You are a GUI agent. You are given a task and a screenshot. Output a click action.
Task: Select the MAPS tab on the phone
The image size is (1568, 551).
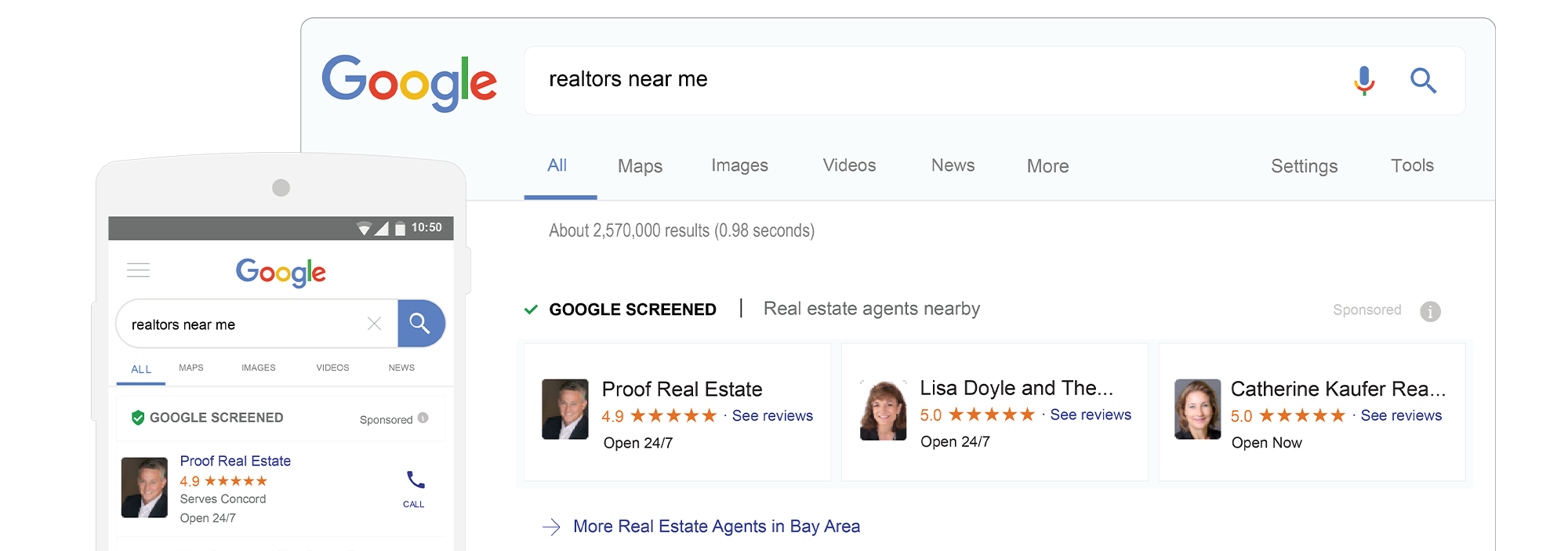[x=191, y=368]
